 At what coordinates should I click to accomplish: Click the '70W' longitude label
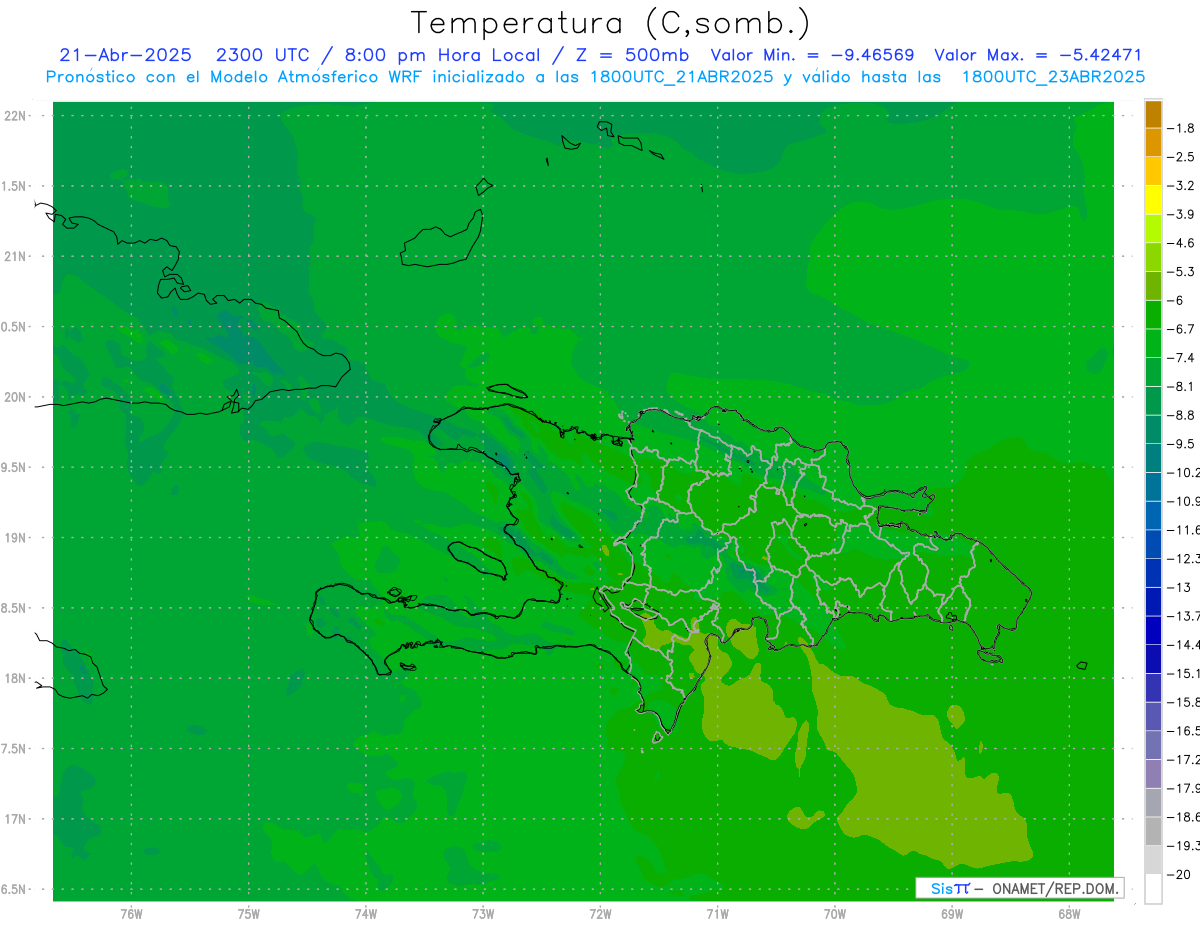click(835, 913)
